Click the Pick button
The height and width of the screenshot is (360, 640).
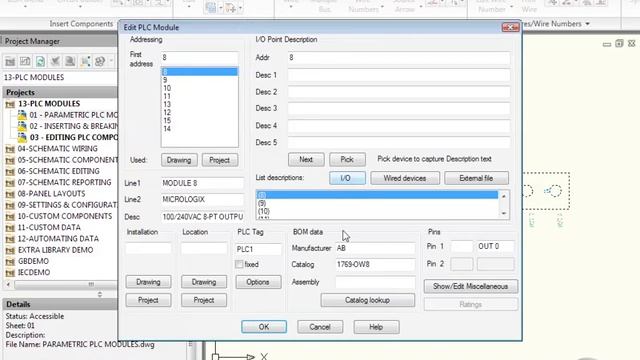[x=347, y=160]
